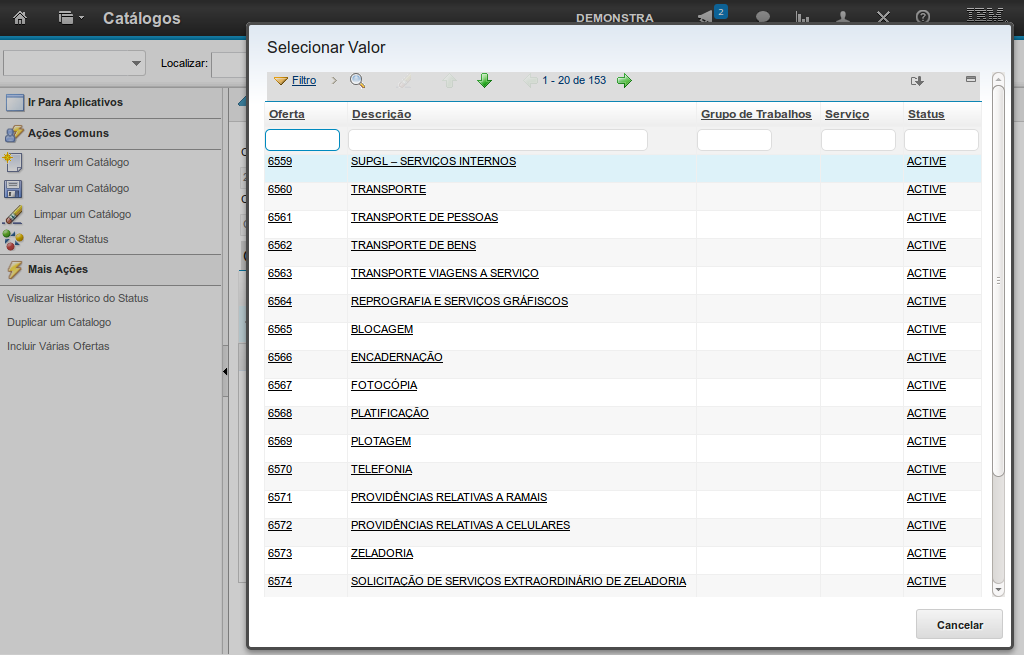Viewport: 1024px width, 655px height.
Task: Click the download icon in dialog toolbar
Action: coord(917,81)
